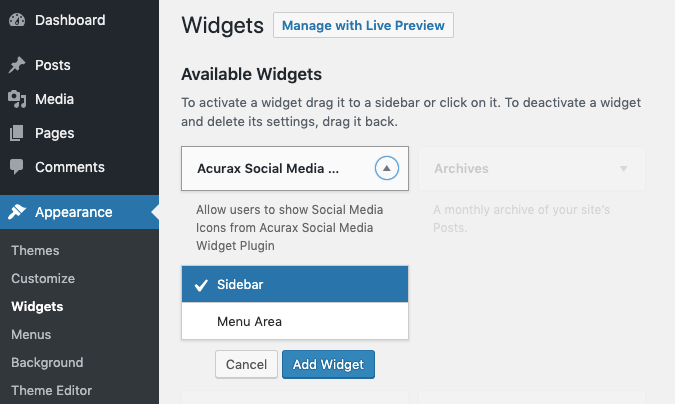Image resolution: width=675 pixels, height=404 pixels.
Task: Click the Appearance paintbrush icon
Action: [17, 211]
